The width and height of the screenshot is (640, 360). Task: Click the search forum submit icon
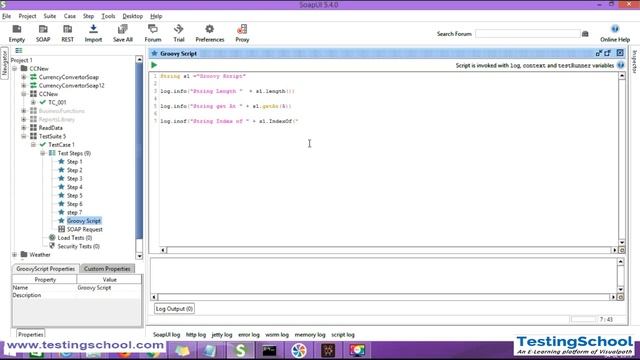585,34
